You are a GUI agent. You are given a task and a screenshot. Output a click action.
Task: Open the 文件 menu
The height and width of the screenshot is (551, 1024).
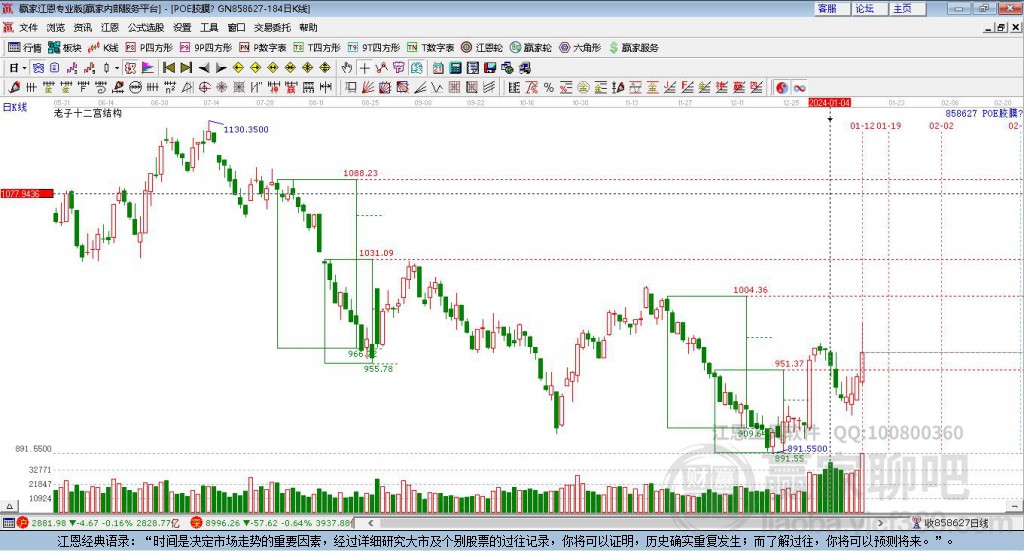(x=28, y=27)
